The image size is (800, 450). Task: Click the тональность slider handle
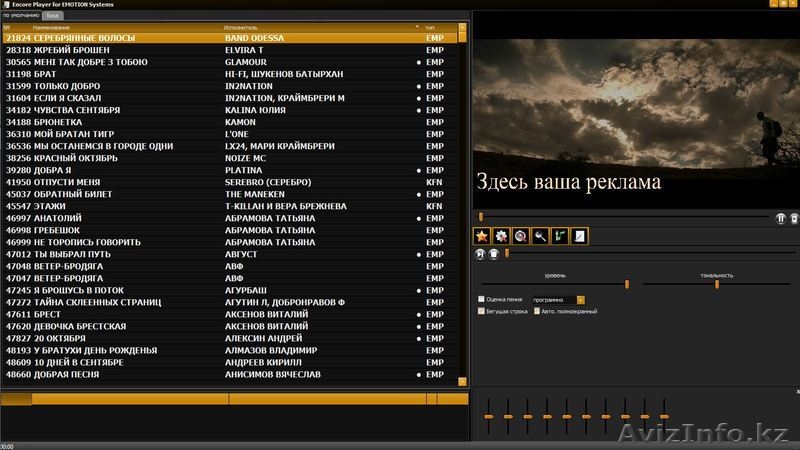pos(717,284)
